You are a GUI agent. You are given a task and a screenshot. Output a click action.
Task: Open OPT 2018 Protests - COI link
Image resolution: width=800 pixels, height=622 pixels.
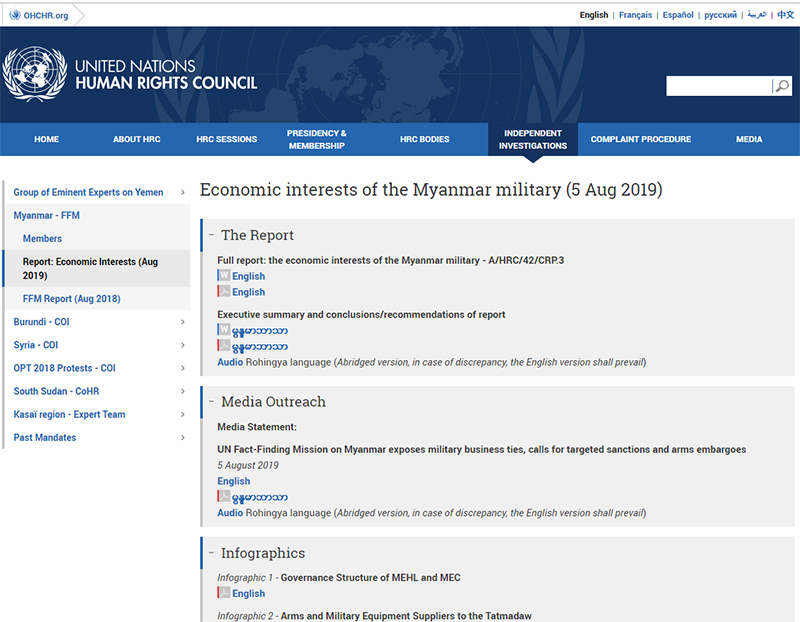[x=64, y=368]
